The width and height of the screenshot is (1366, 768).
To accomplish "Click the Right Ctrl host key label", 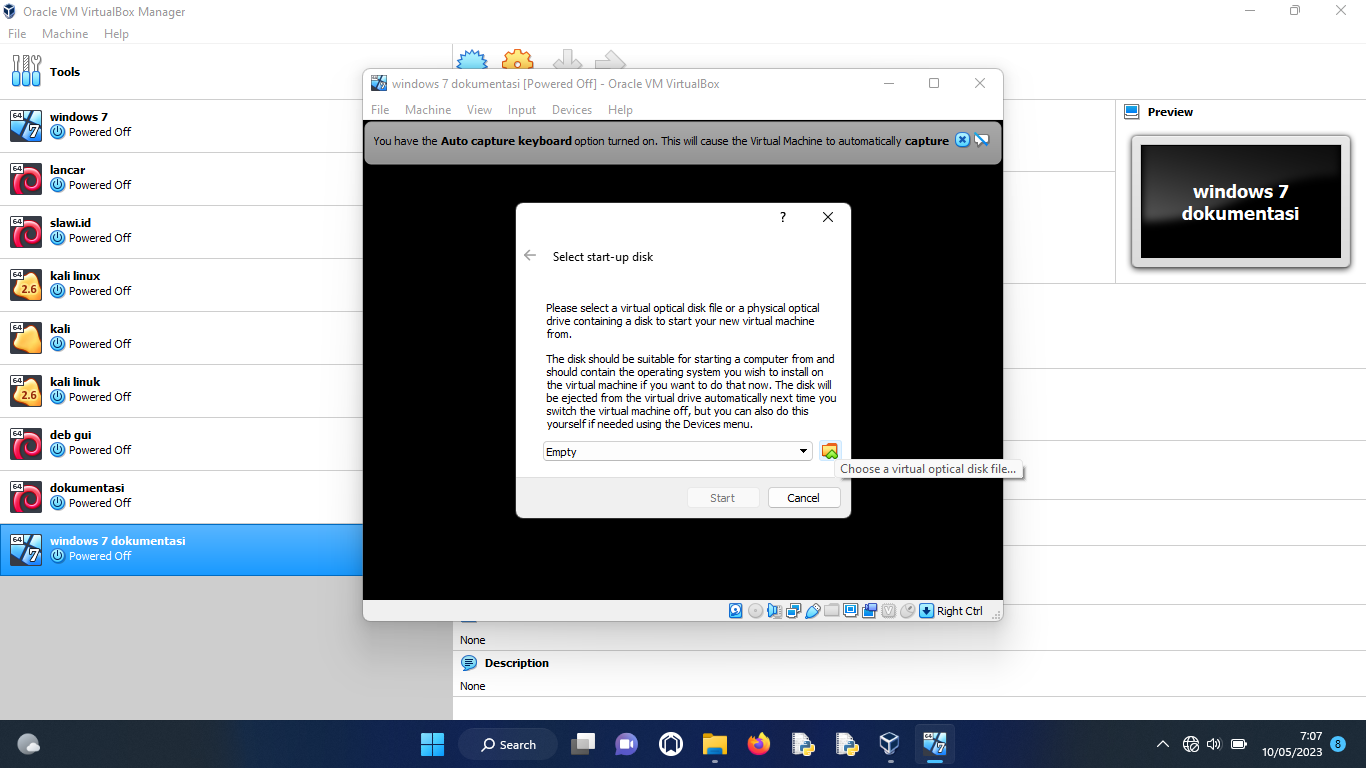I will coord(960,611).
